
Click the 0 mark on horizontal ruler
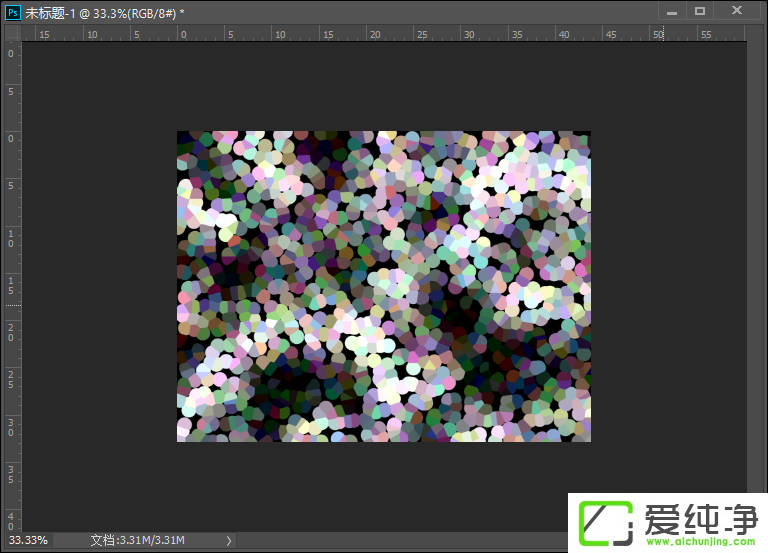pyautogui.click(x=184, y=34)
